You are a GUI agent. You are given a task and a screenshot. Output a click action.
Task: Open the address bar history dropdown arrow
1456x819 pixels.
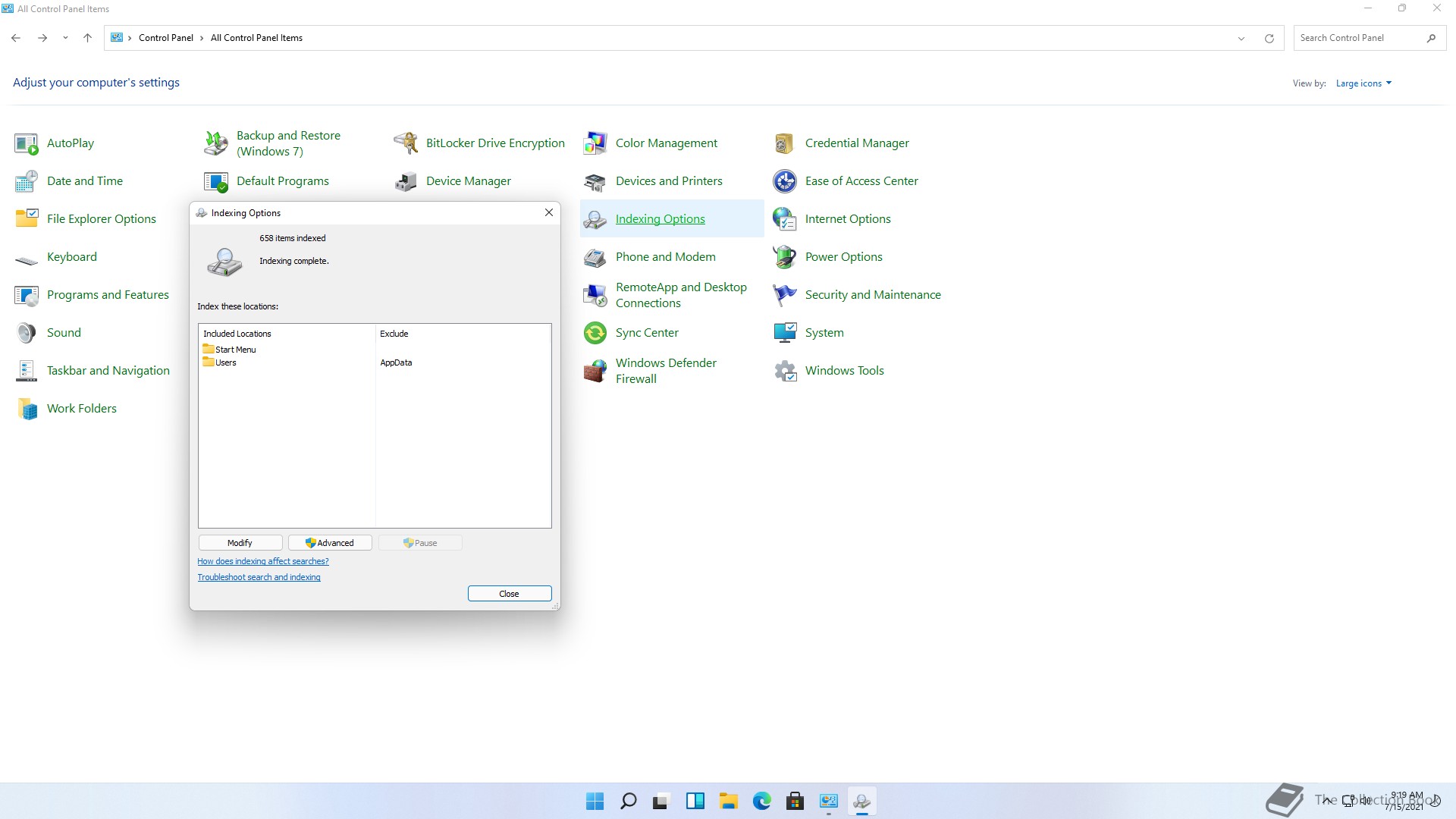click(1241, 39)
